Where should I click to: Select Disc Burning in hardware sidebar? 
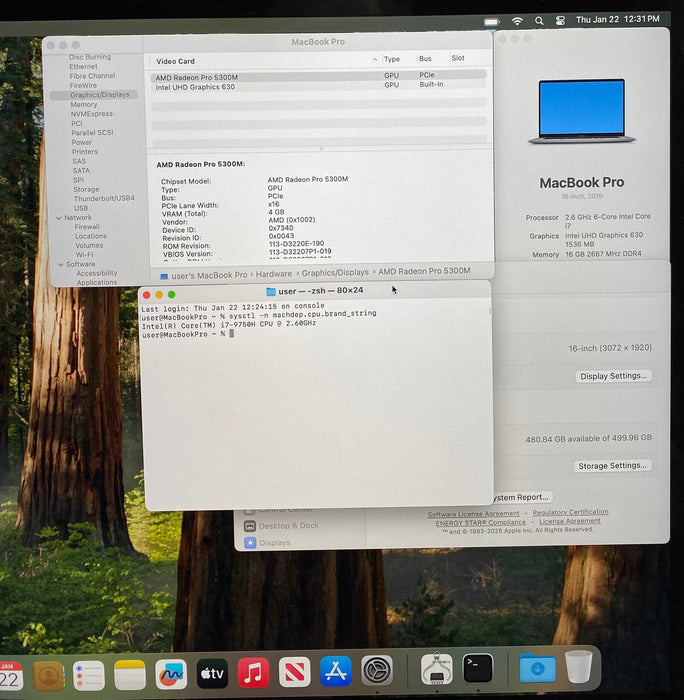coord(90,57)
